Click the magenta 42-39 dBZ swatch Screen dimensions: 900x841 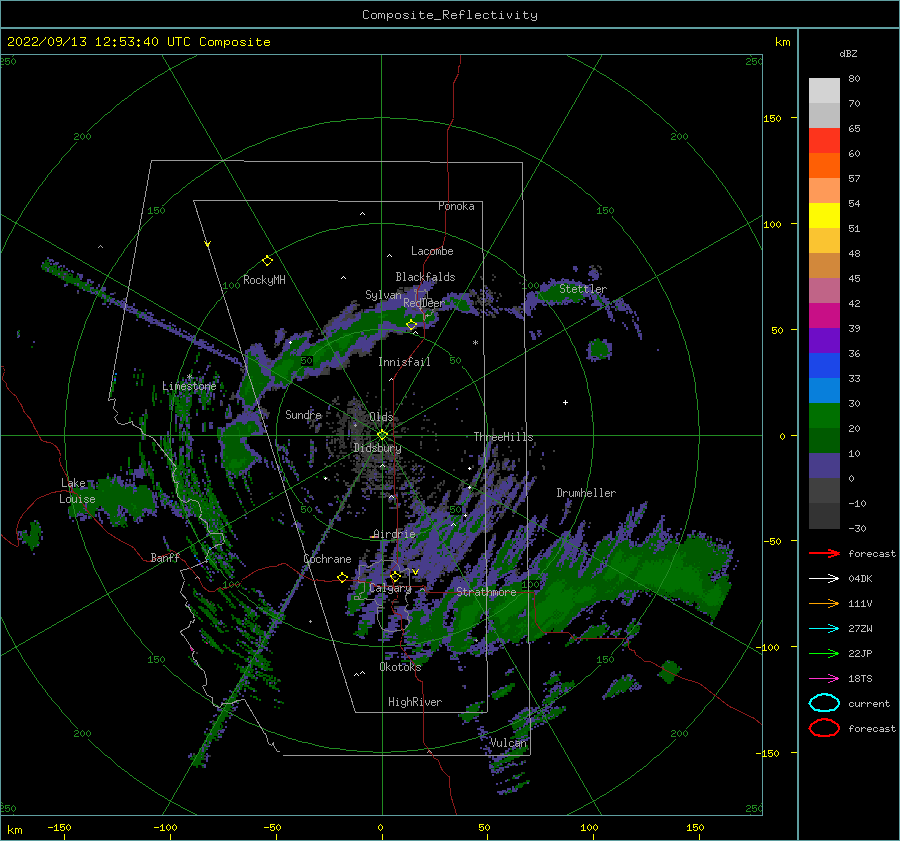pos(824,316)
